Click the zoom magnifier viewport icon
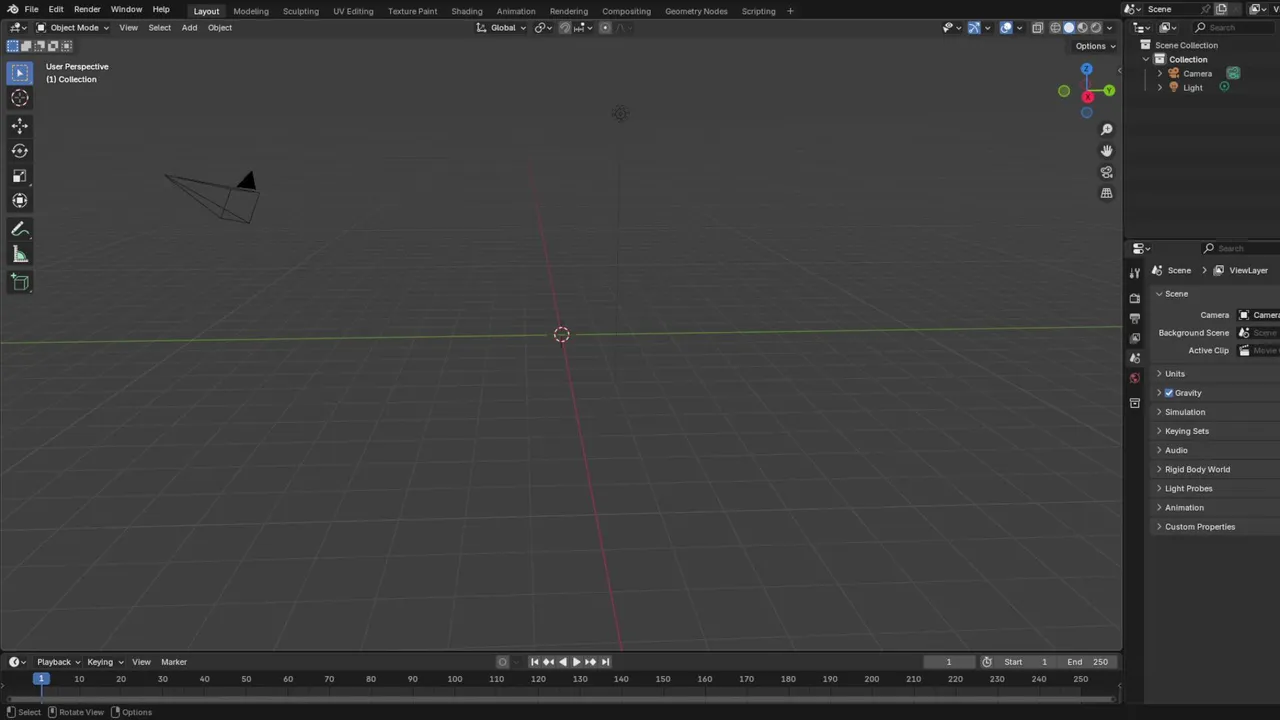1280x720 pixels. (1106, 130)
